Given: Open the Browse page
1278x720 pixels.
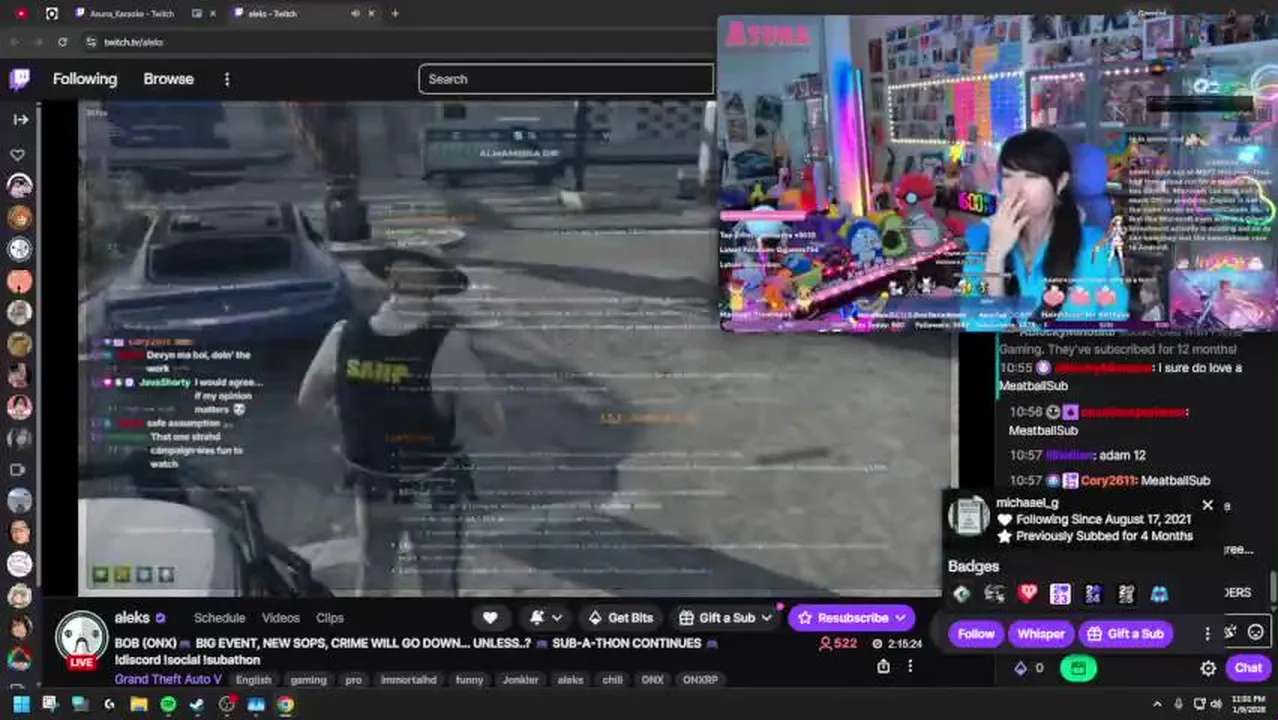Looking at the screenshot, I should click(168, 79).
